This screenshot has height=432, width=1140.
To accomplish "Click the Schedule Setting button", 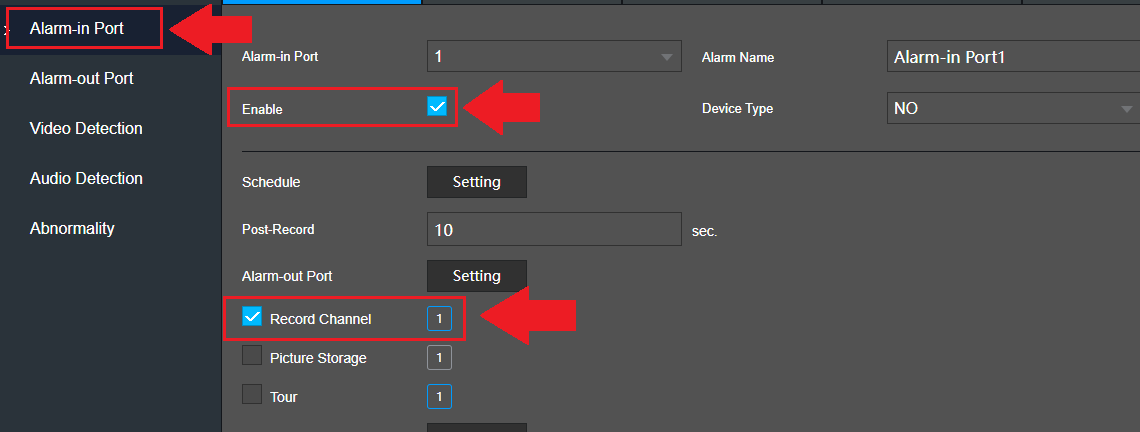I will coord(476,182).
